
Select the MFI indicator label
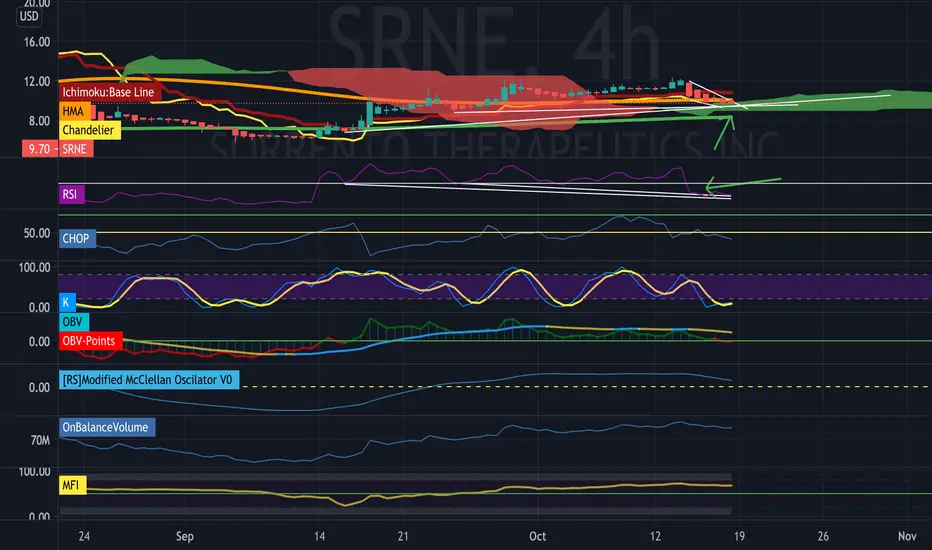point(72,485)
